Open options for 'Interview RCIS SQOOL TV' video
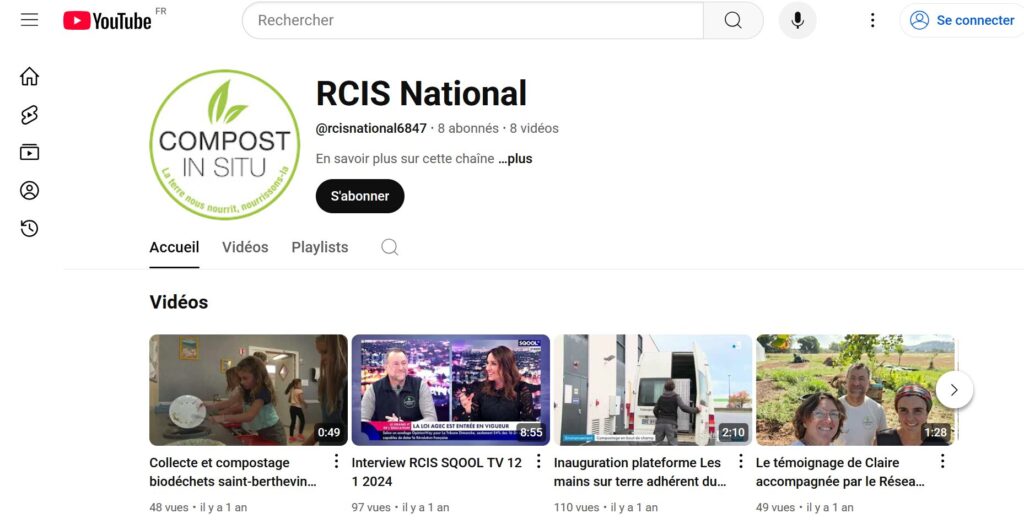The height and width of the screenshot is (524, 1024). 539,462
